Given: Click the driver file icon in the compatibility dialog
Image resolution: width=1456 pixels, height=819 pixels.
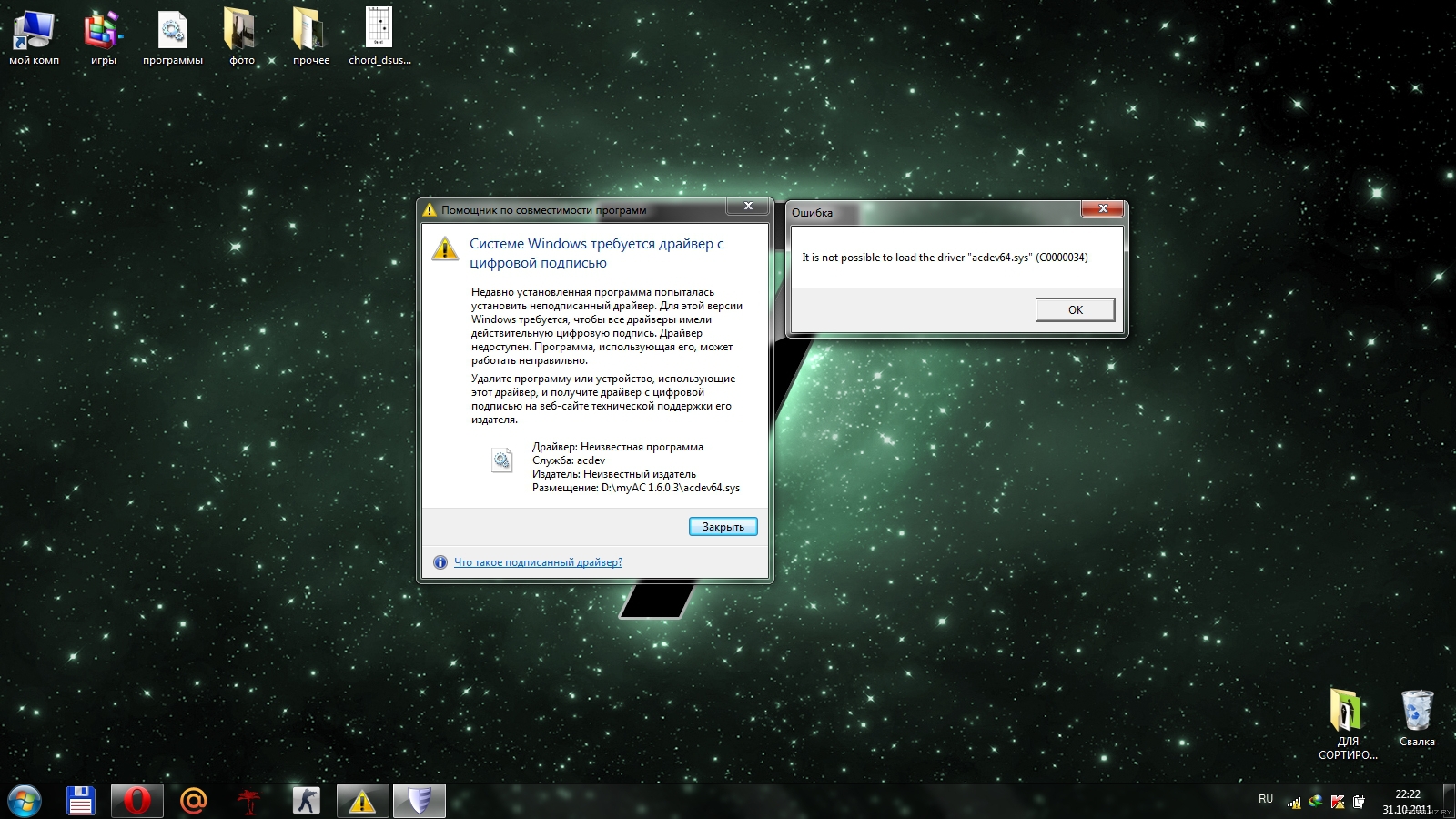Looking at the screenshot, I should [x=501, y=460].
